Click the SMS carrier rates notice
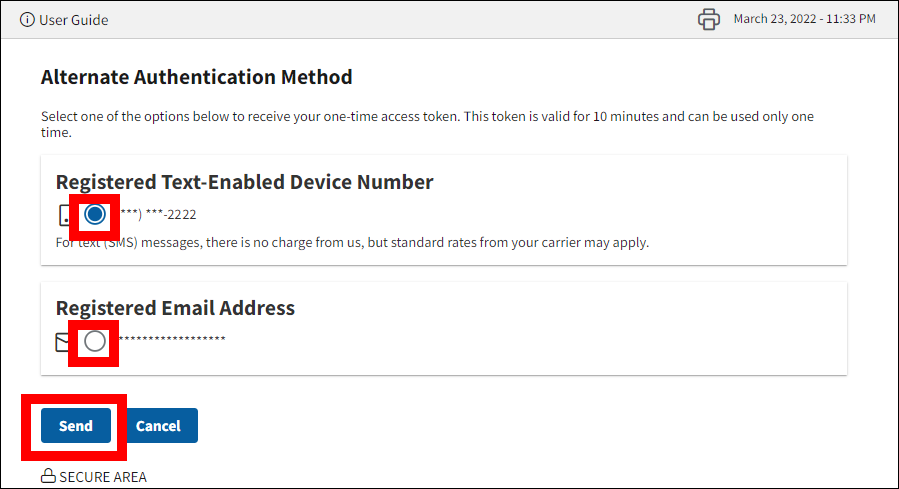 tap(352, 242)
